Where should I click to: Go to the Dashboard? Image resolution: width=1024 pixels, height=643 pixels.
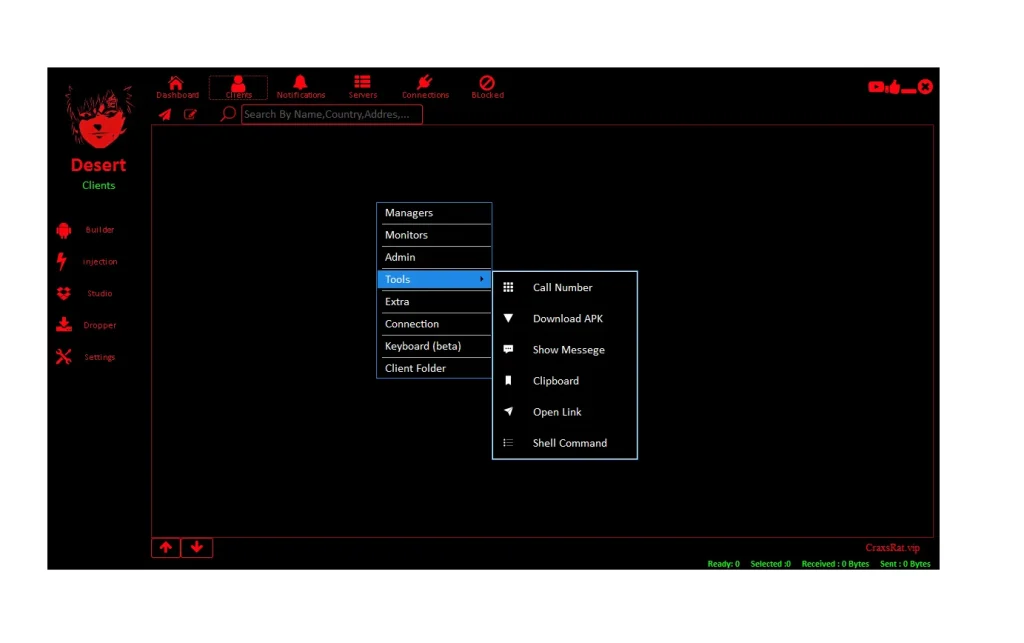[x=177, y=85]
